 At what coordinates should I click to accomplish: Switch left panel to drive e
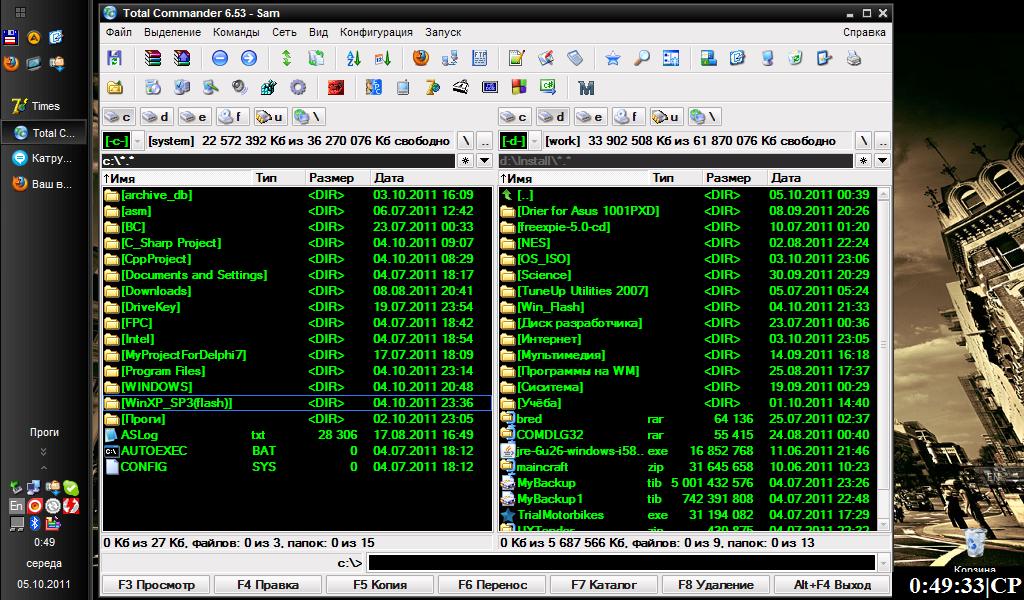coord(196,117)
